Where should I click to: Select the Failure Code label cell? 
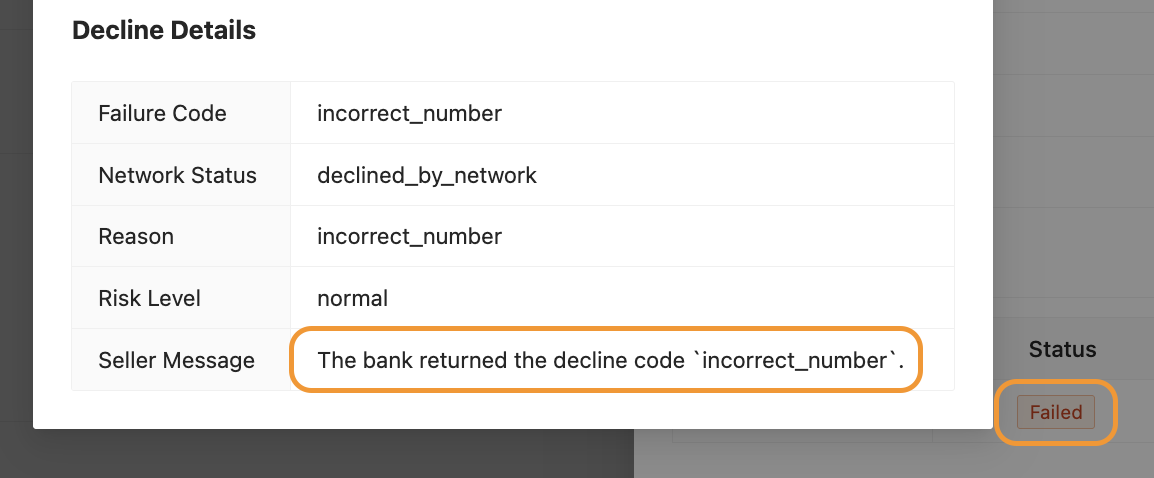click(162, 114)
